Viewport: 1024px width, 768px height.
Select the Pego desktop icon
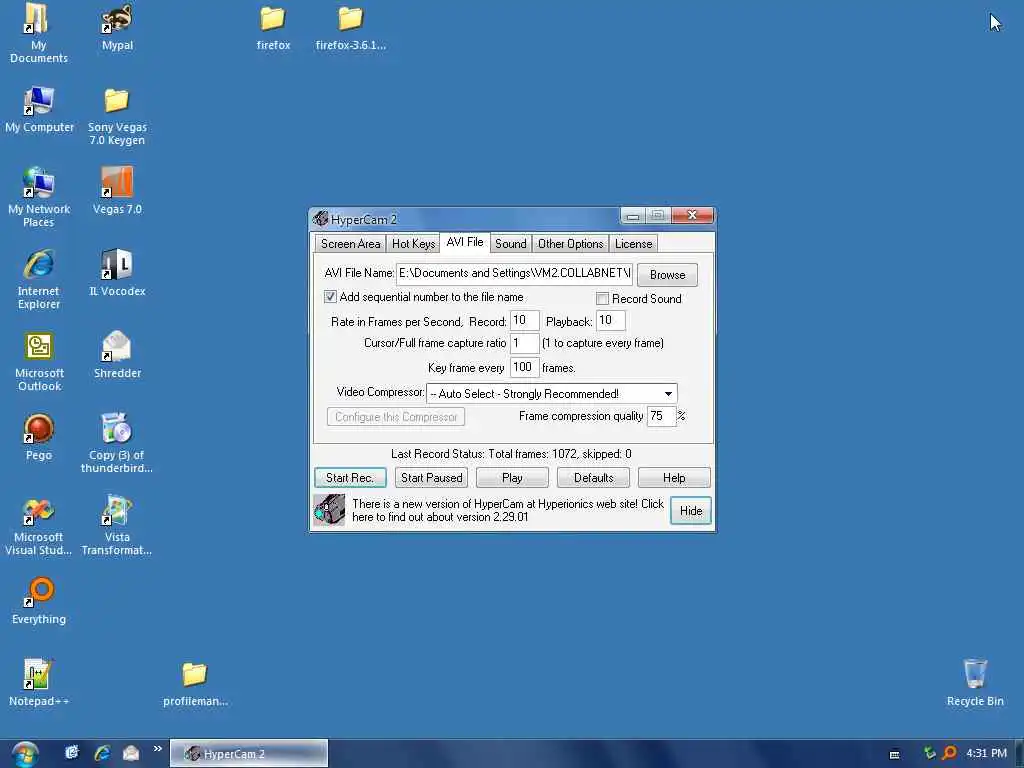pos(39,438)
